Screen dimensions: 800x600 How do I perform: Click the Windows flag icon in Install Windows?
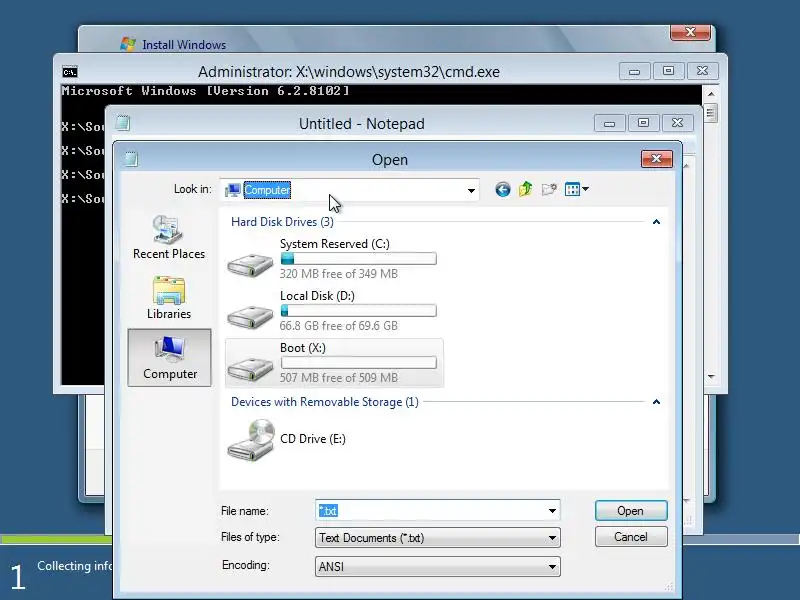pyautogui.click(x=128, y=44)
